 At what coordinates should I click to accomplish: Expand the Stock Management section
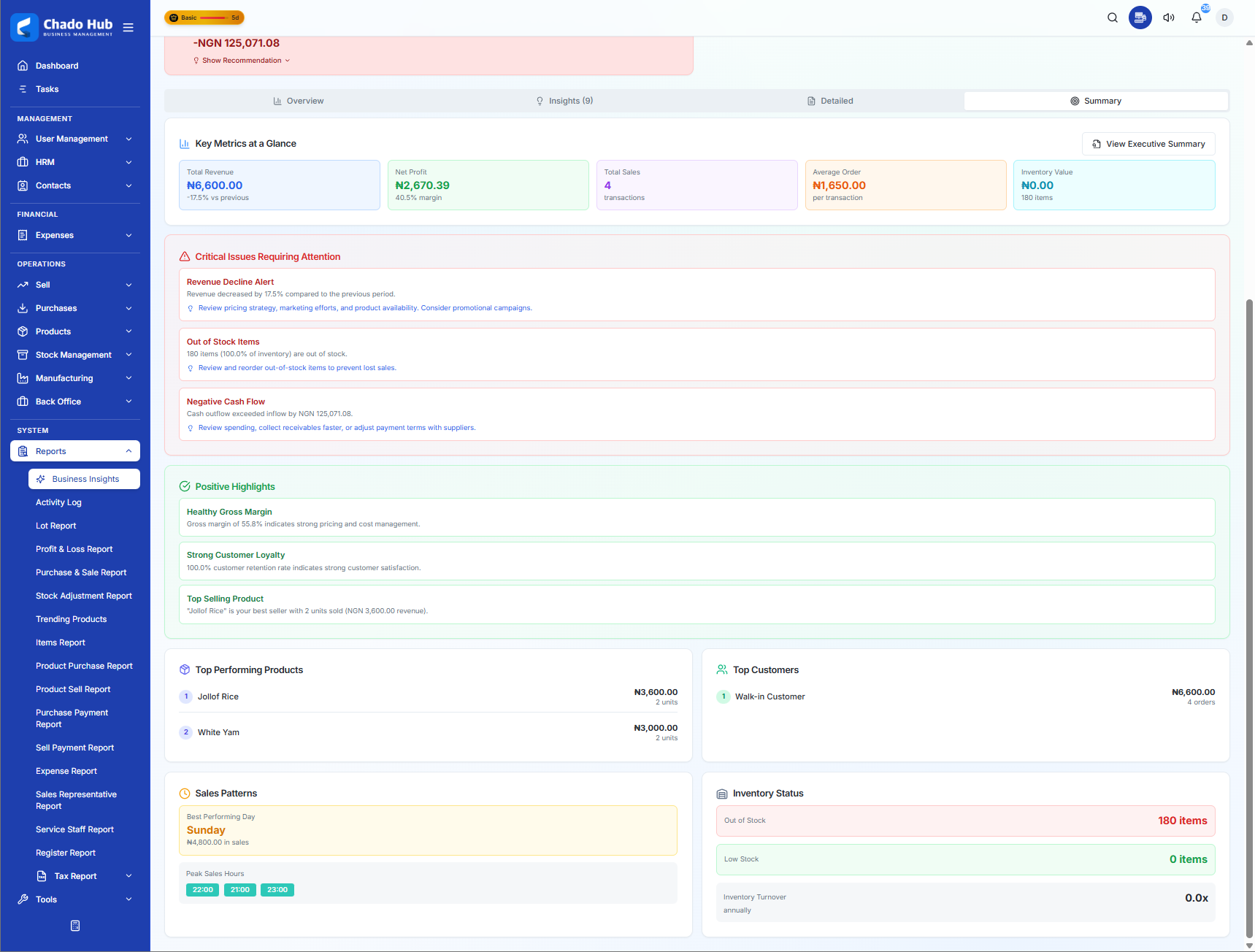tap(75, 355)
